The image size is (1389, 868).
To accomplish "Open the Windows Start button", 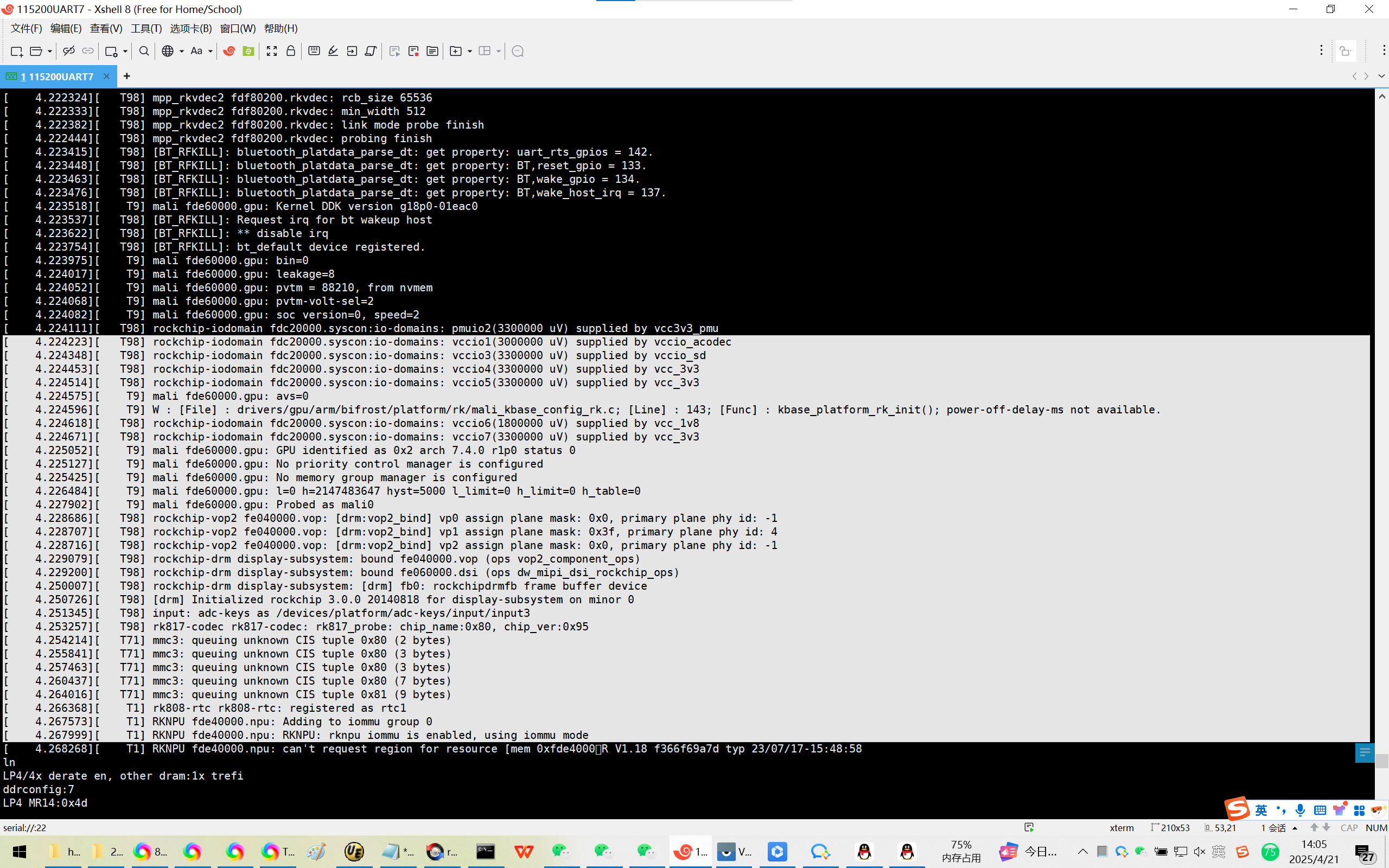I will 20,851.
